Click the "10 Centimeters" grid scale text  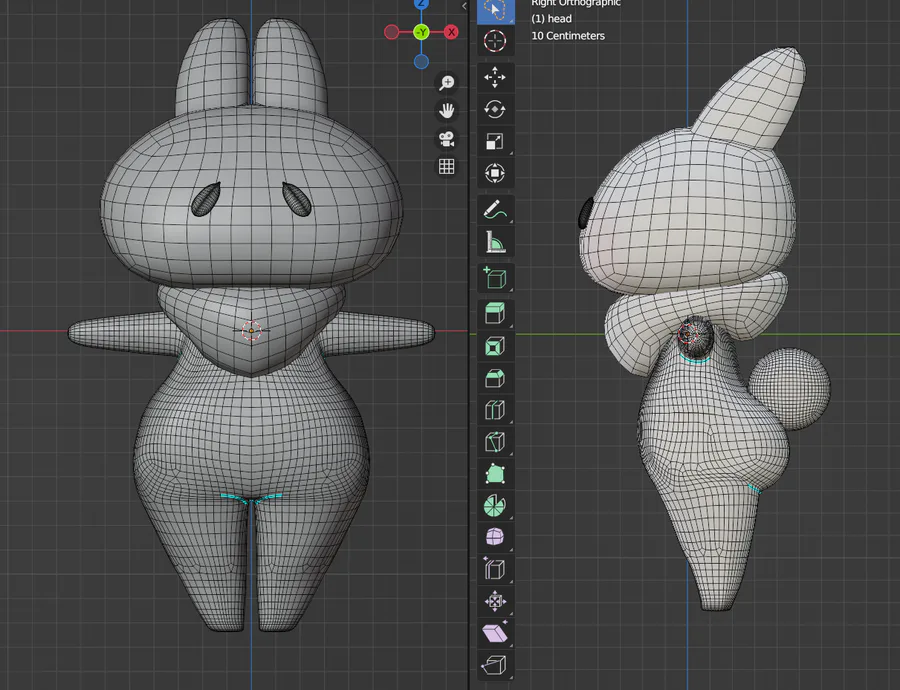coord(568,36)
